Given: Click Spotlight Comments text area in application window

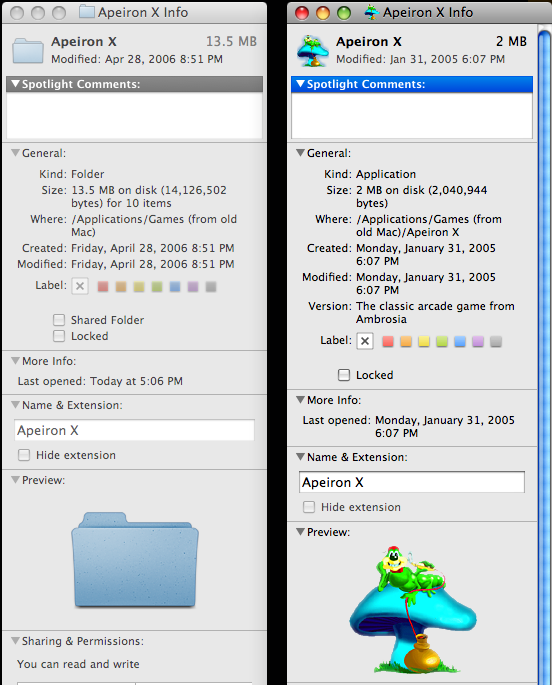Looking at the screenshot, I should pyautogui.click(x=412, y=115).
